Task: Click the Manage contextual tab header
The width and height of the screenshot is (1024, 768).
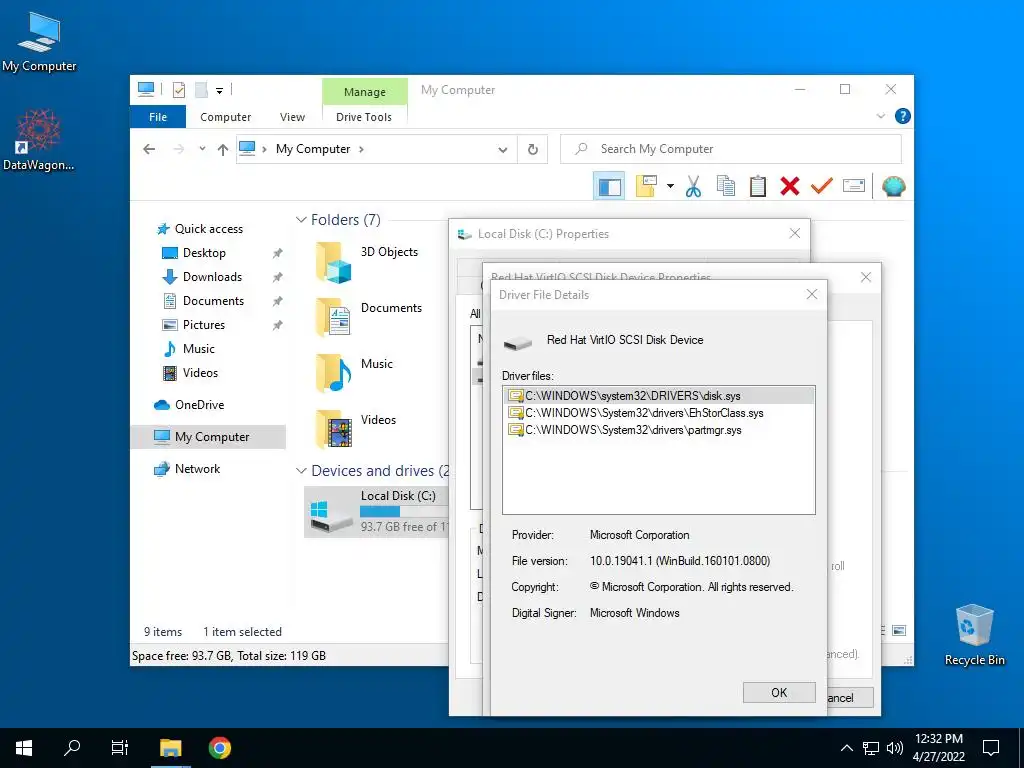Action: pos(364,92)
